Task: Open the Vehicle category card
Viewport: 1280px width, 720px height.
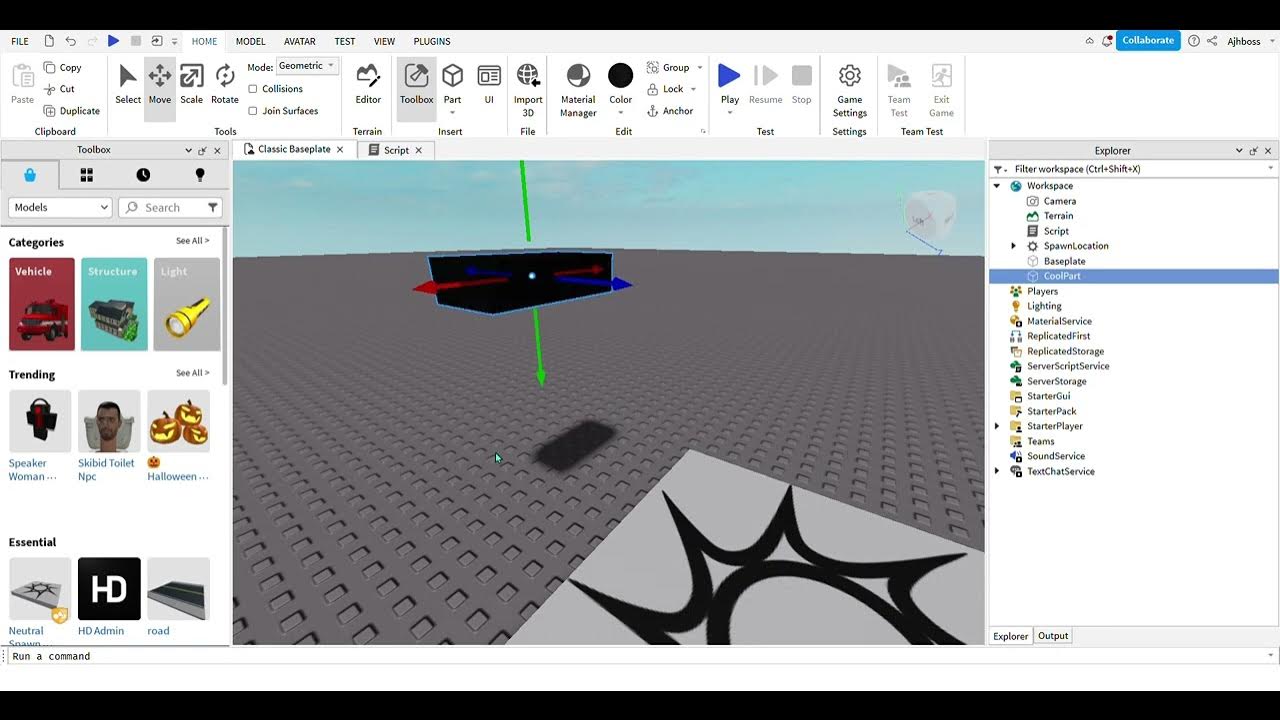Action: [42, 304]
